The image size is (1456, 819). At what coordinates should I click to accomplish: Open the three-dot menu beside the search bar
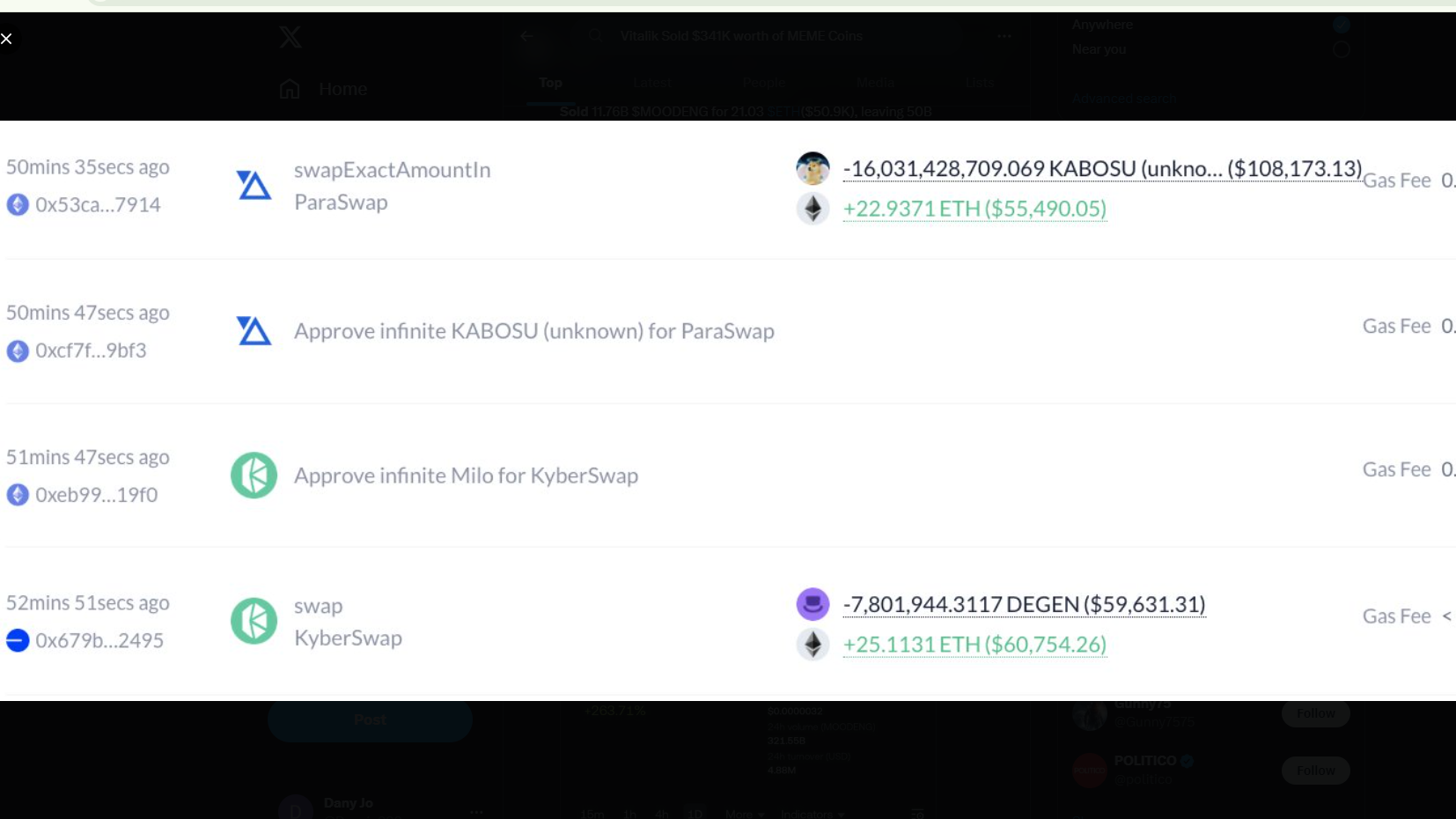1004,36
